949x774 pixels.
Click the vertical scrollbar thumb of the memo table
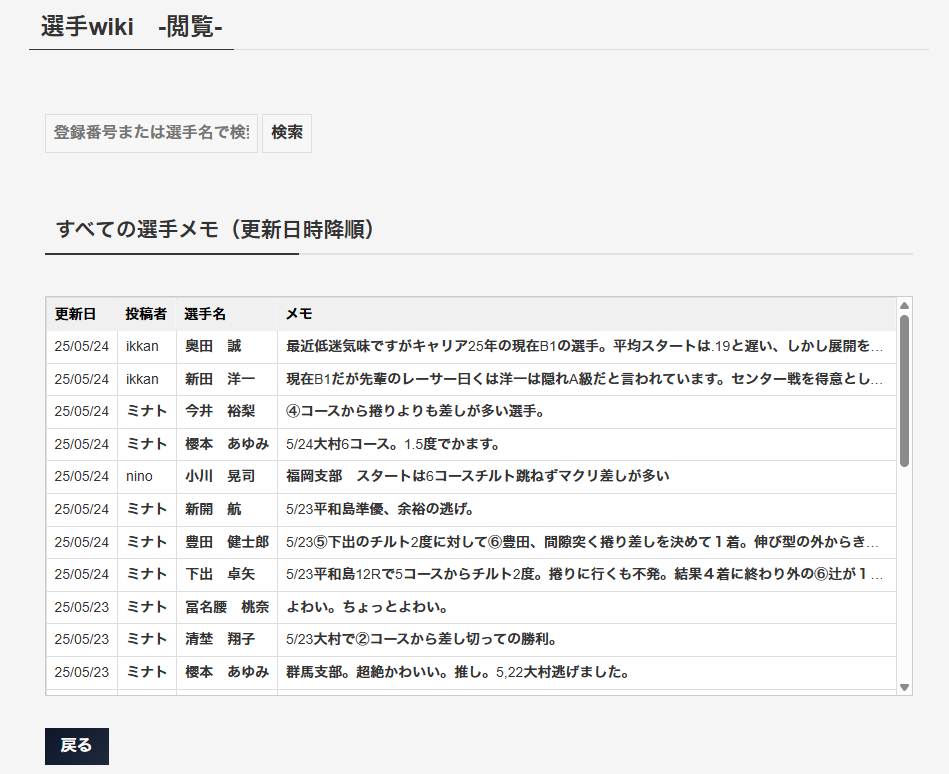coord(904,391)
